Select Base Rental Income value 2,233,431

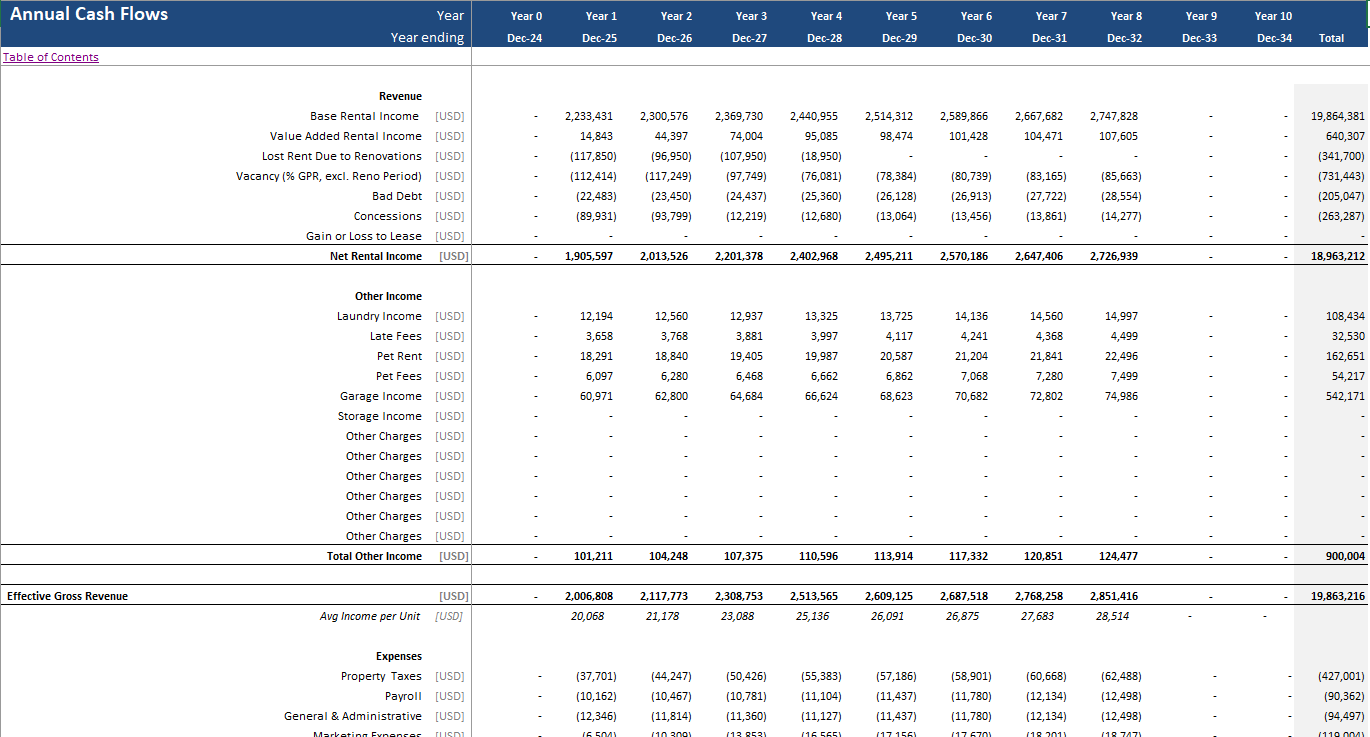click(x=589, y=116)
